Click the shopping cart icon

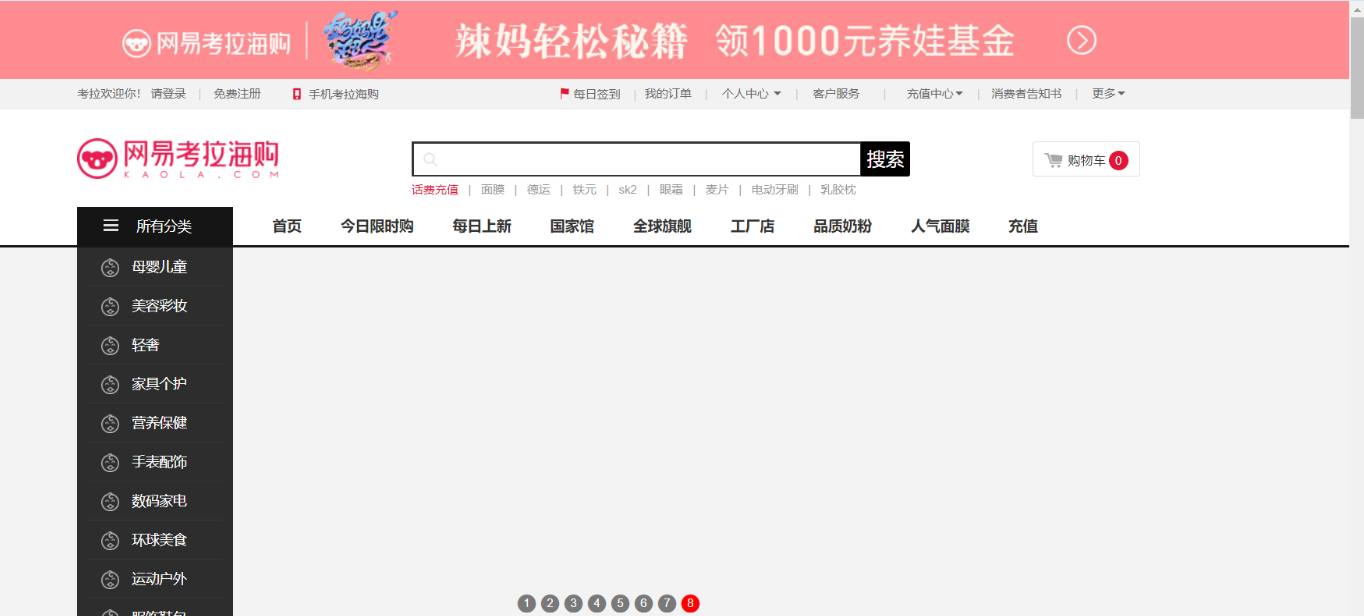pyautogui.click(x=1053, y=160)
